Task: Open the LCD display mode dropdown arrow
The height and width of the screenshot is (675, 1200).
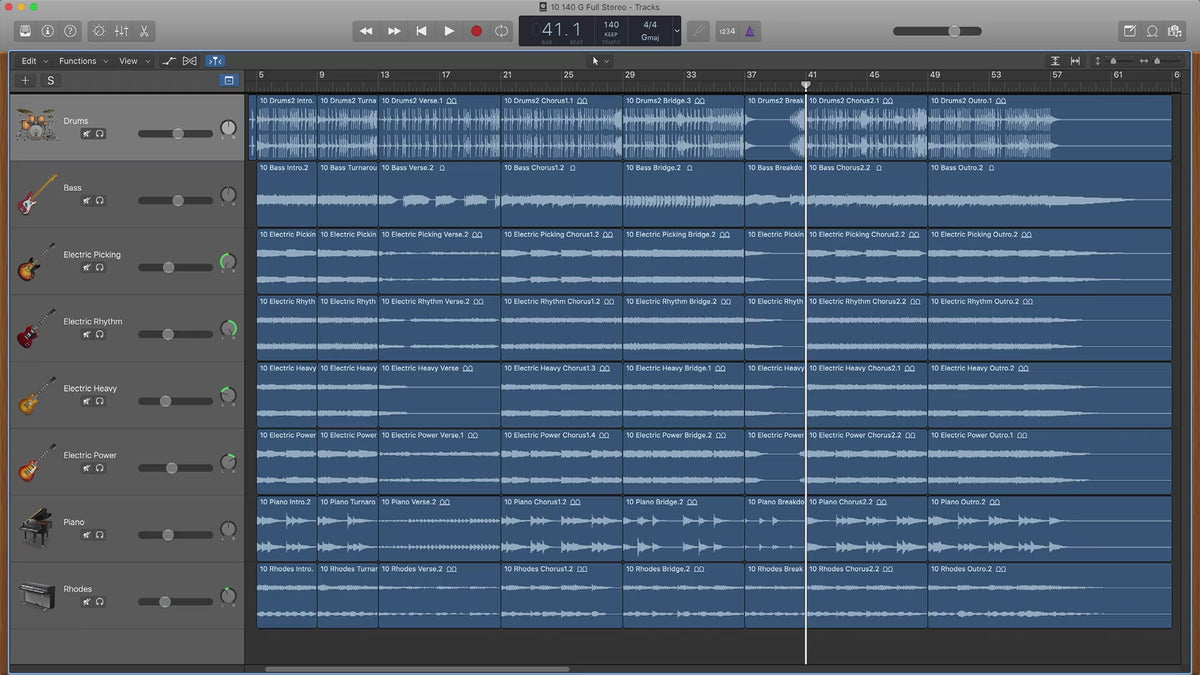Action: 677,31
